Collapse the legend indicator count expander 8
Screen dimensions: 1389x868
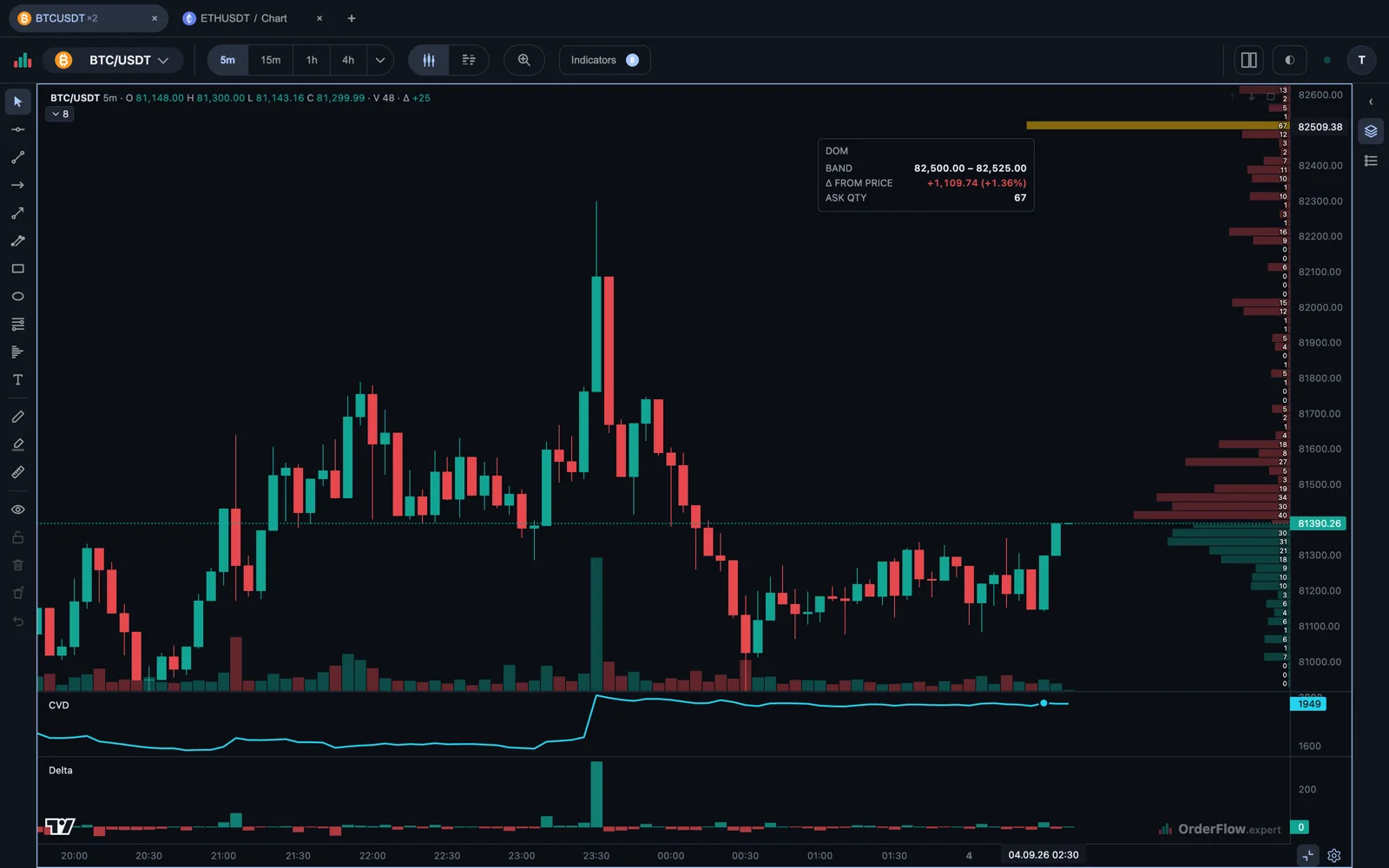60,114
